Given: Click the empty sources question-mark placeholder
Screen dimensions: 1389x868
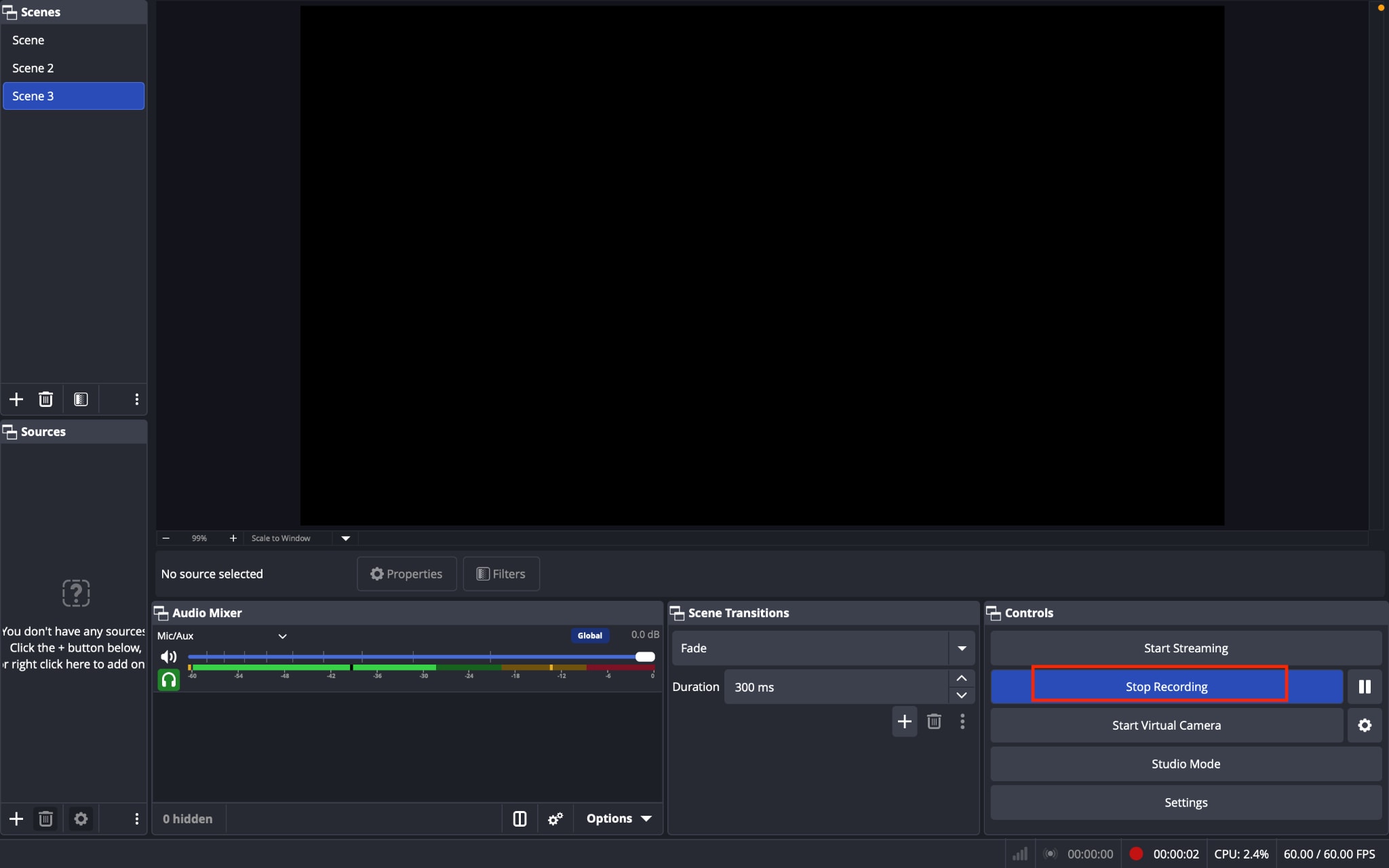Looking at the screenshot, I should click(76, 593).
